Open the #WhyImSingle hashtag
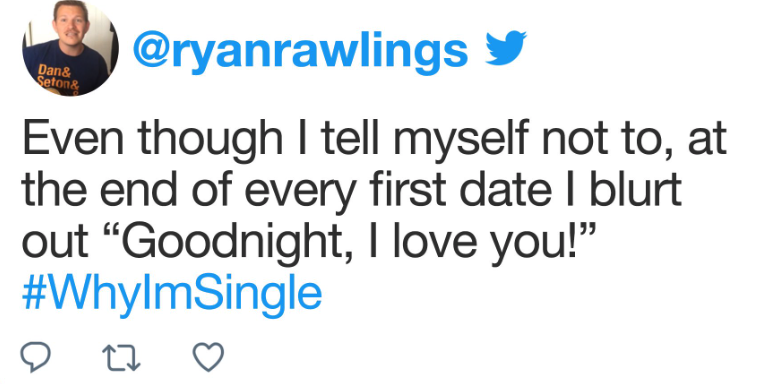The height and width of the screenshot is (384, 784). 172,295
